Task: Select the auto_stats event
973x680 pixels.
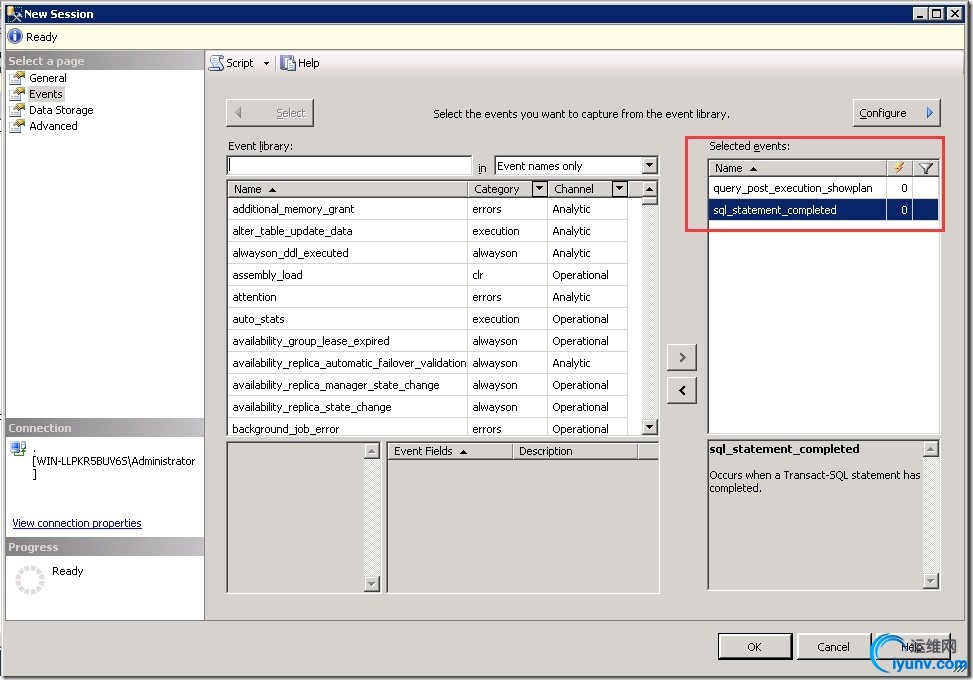Action: pos(428,319)
